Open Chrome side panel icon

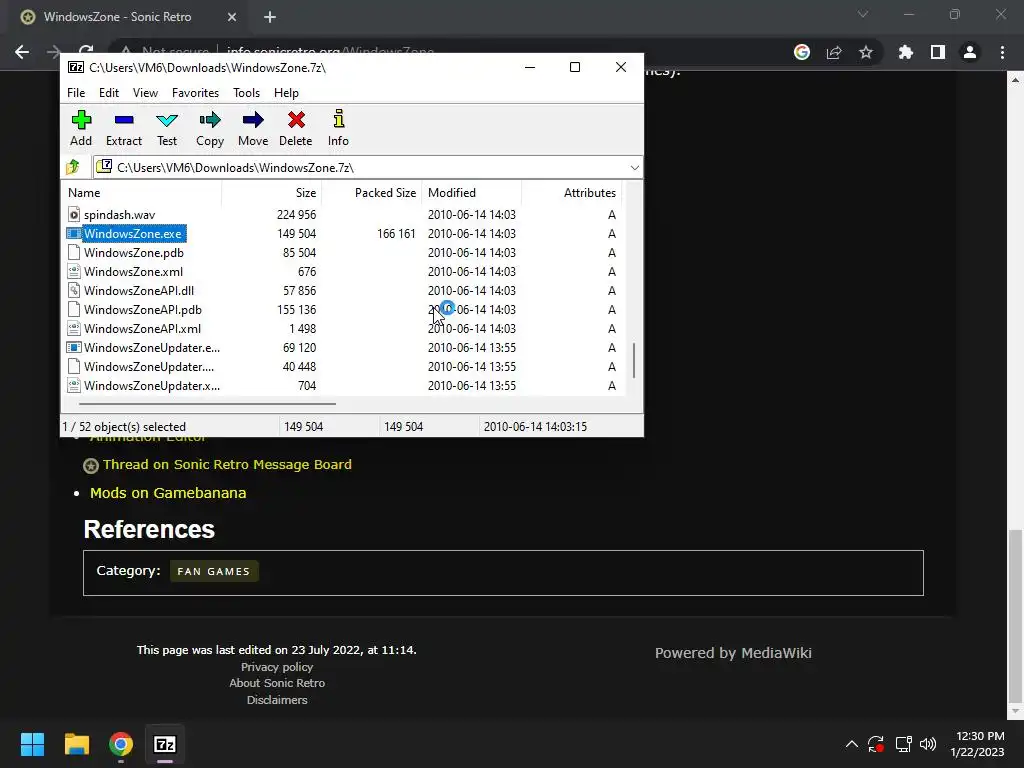[x=938, y=52]
